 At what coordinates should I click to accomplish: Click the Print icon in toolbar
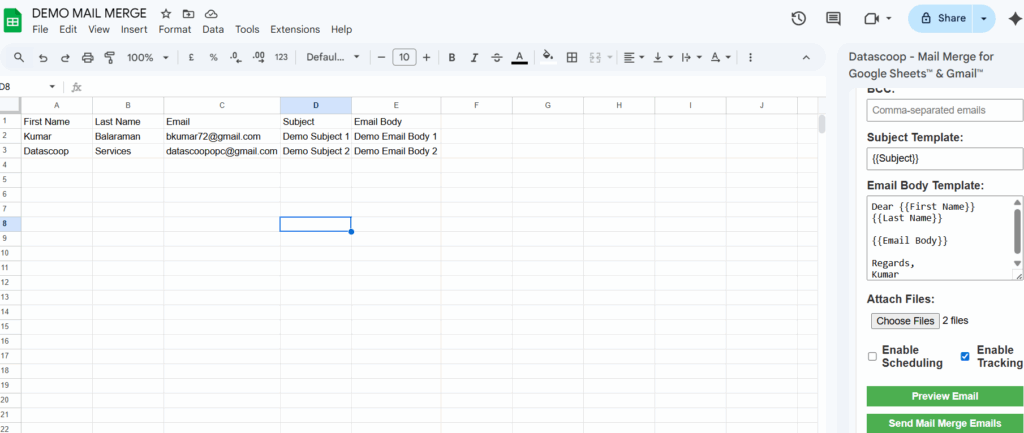tap(87, 58)
